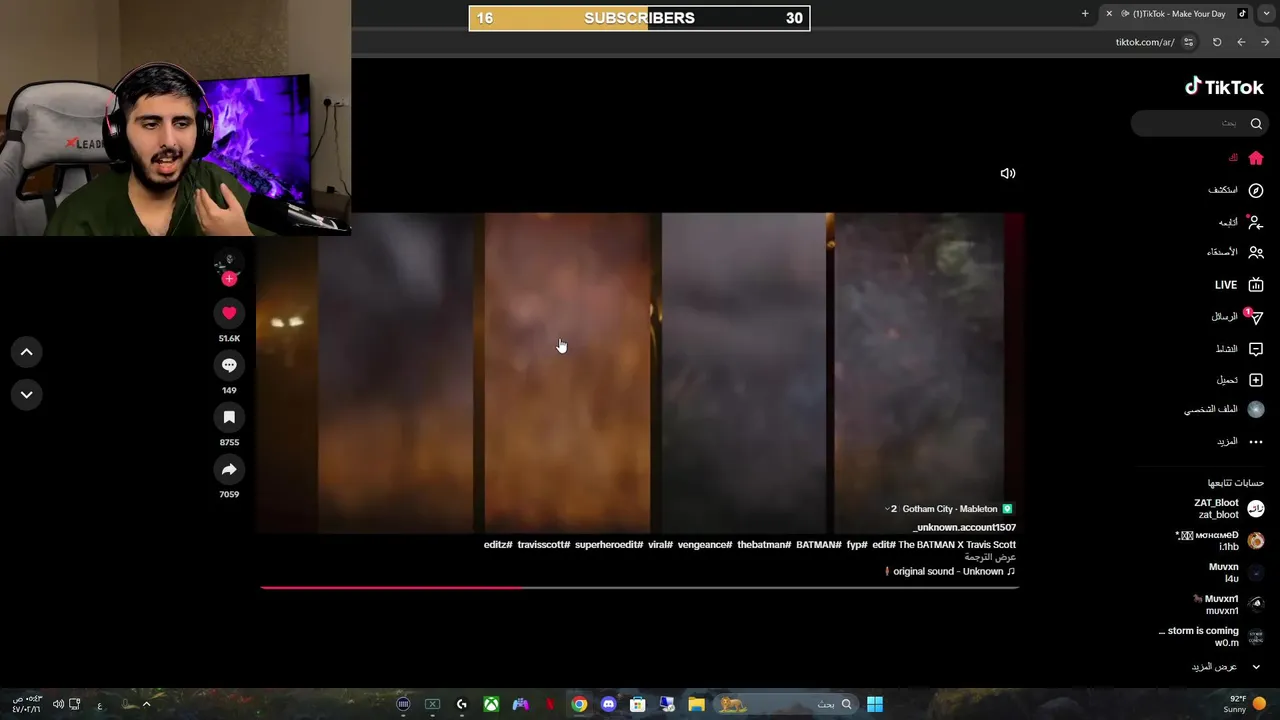Open _unknown.account1507 profile link

964,527
